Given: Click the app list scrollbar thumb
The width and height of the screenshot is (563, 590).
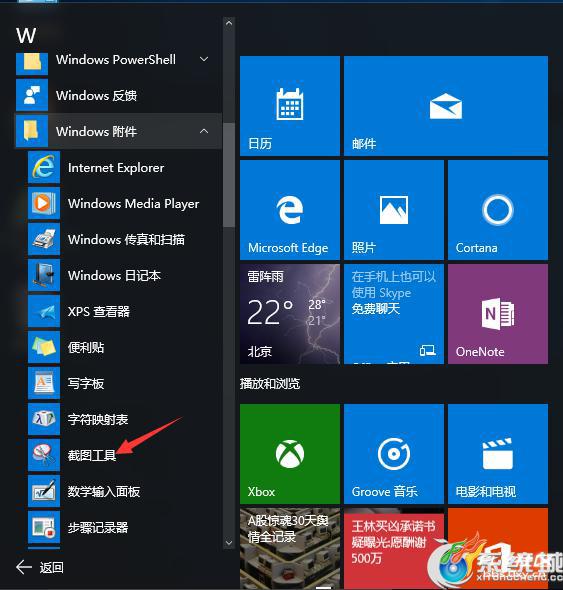Looking at the screenshot, I should 229,175.
